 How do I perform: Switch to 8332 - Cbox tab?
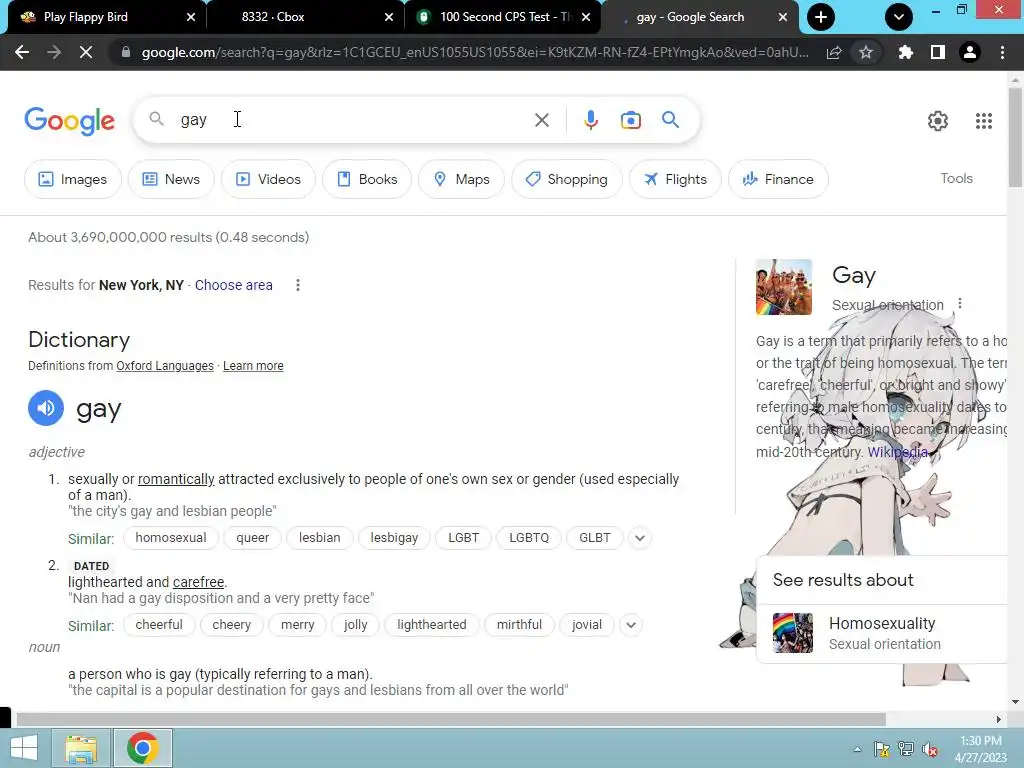(273, 17)
